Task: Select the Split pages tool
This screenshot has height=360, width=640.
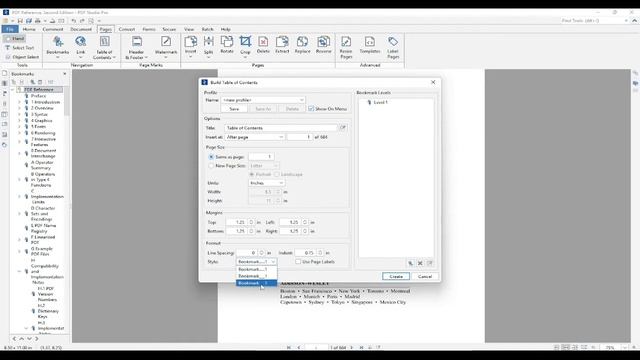Action: (209, 46)
